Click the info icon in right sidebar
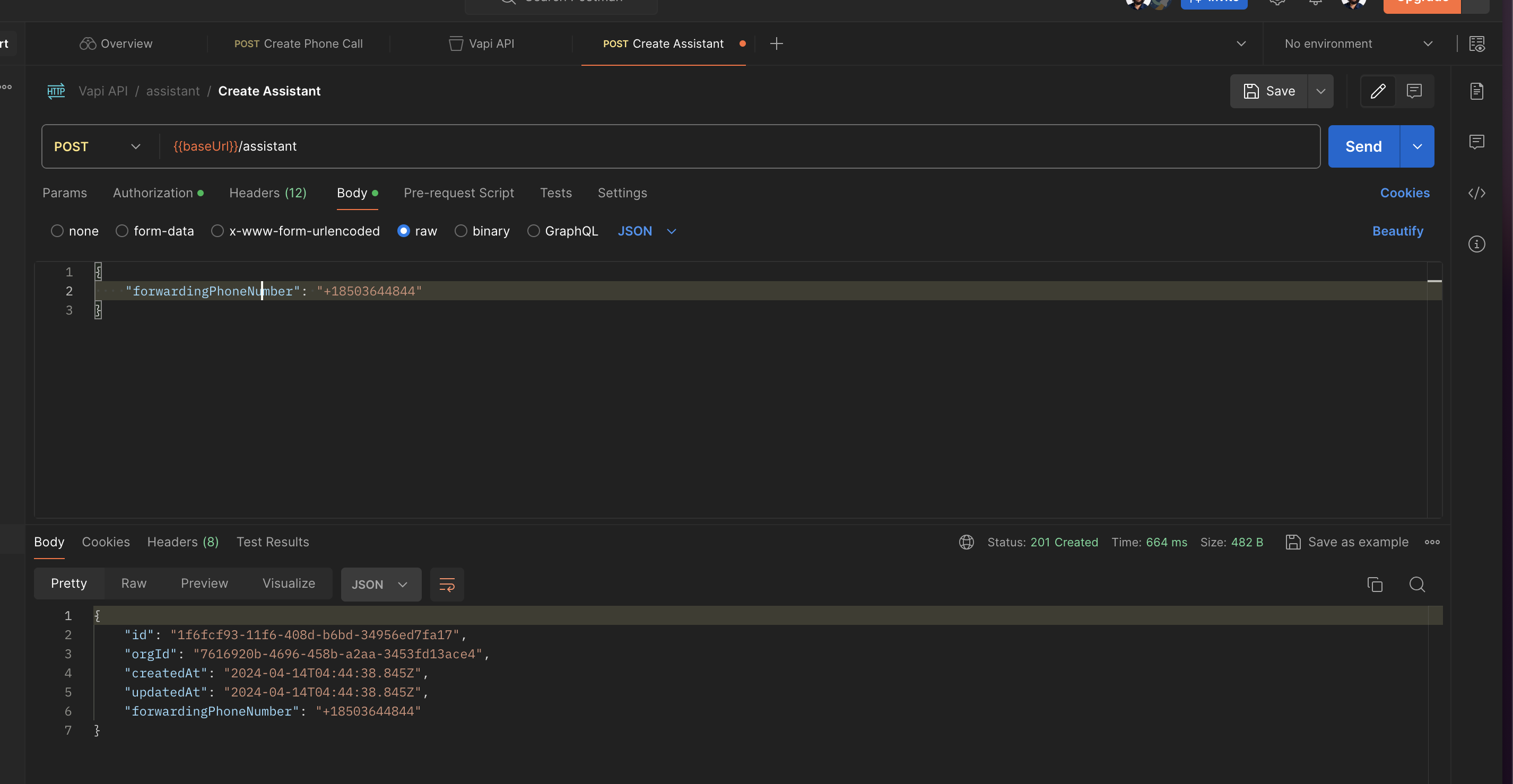The width and height of the screenshot is (1513, 784). click(1476, 245)
